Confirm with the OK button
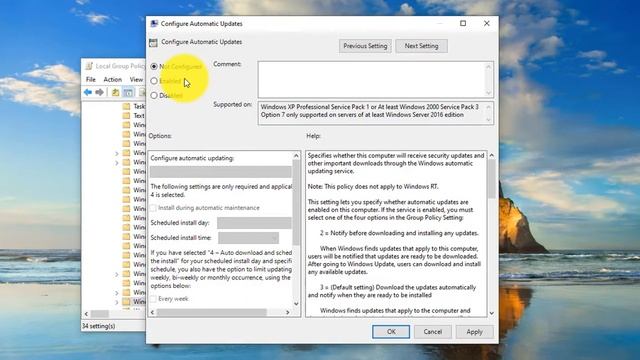Image resolution: width=640 pixels, height=360 pixels. pyautogui.click(x=391, y=332)
